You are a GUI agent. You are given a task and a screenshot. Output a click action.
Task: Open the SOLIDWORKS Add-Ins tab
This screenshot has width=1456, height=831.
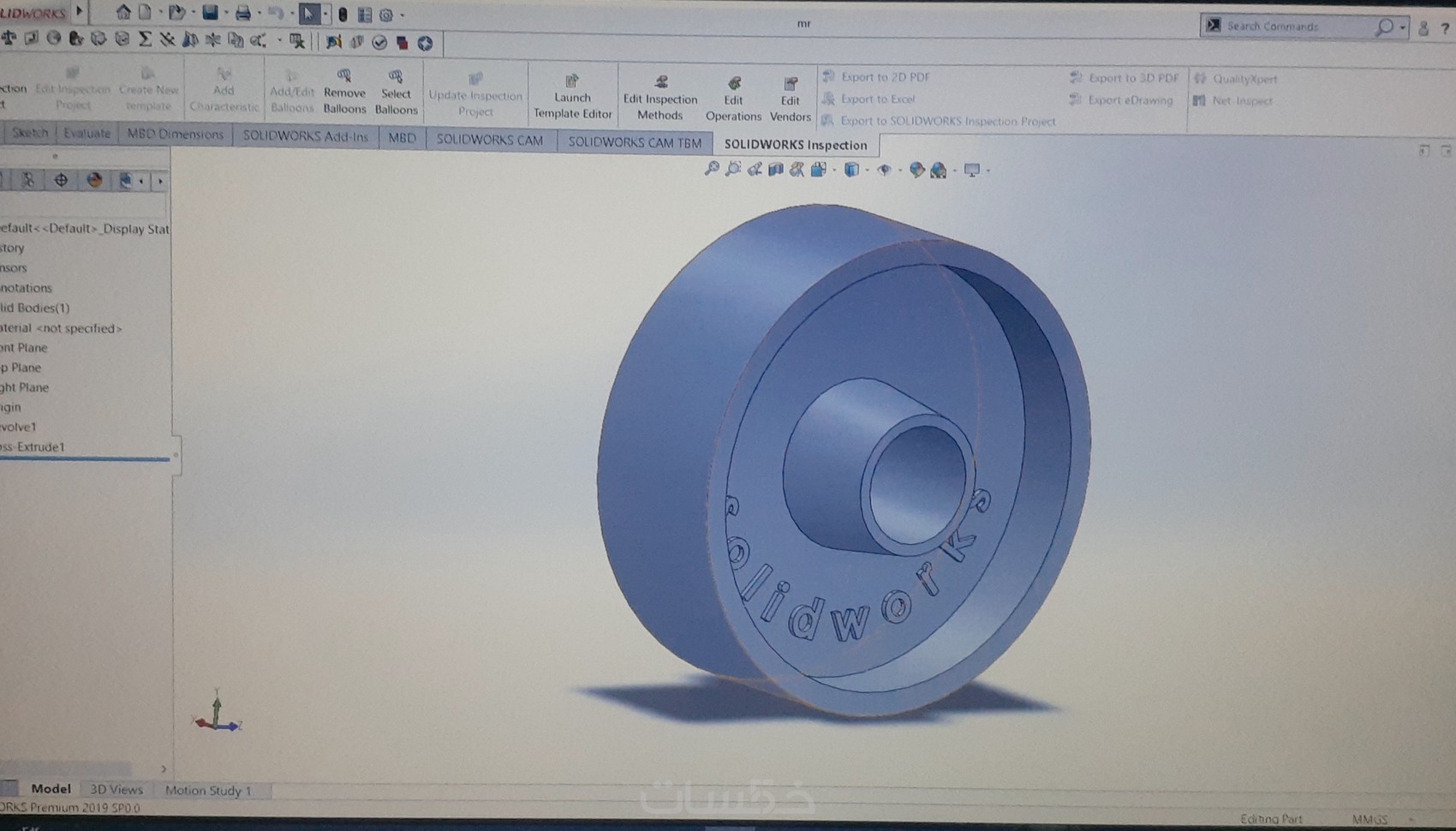305,135
